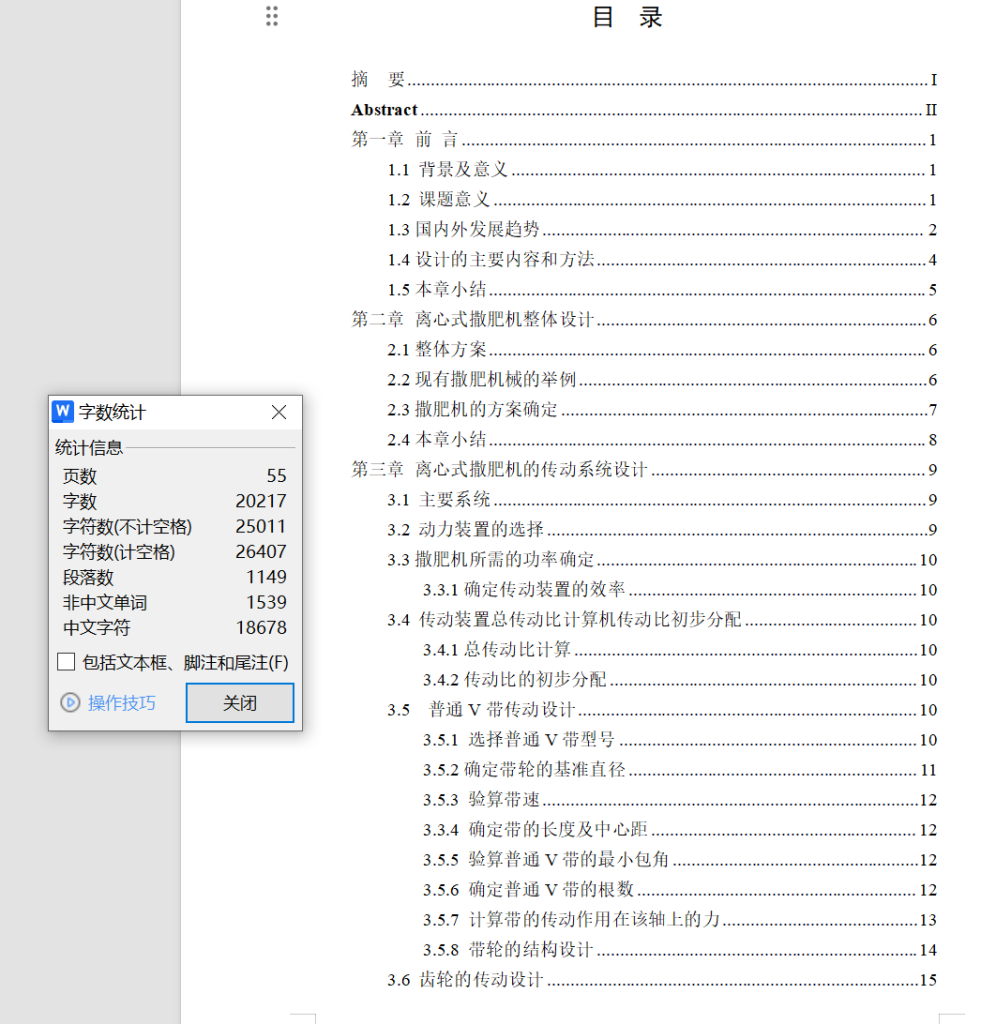996x1024 pixels.
Task: Click the six-dot paragraph drag handle
Action: point(271,17)
